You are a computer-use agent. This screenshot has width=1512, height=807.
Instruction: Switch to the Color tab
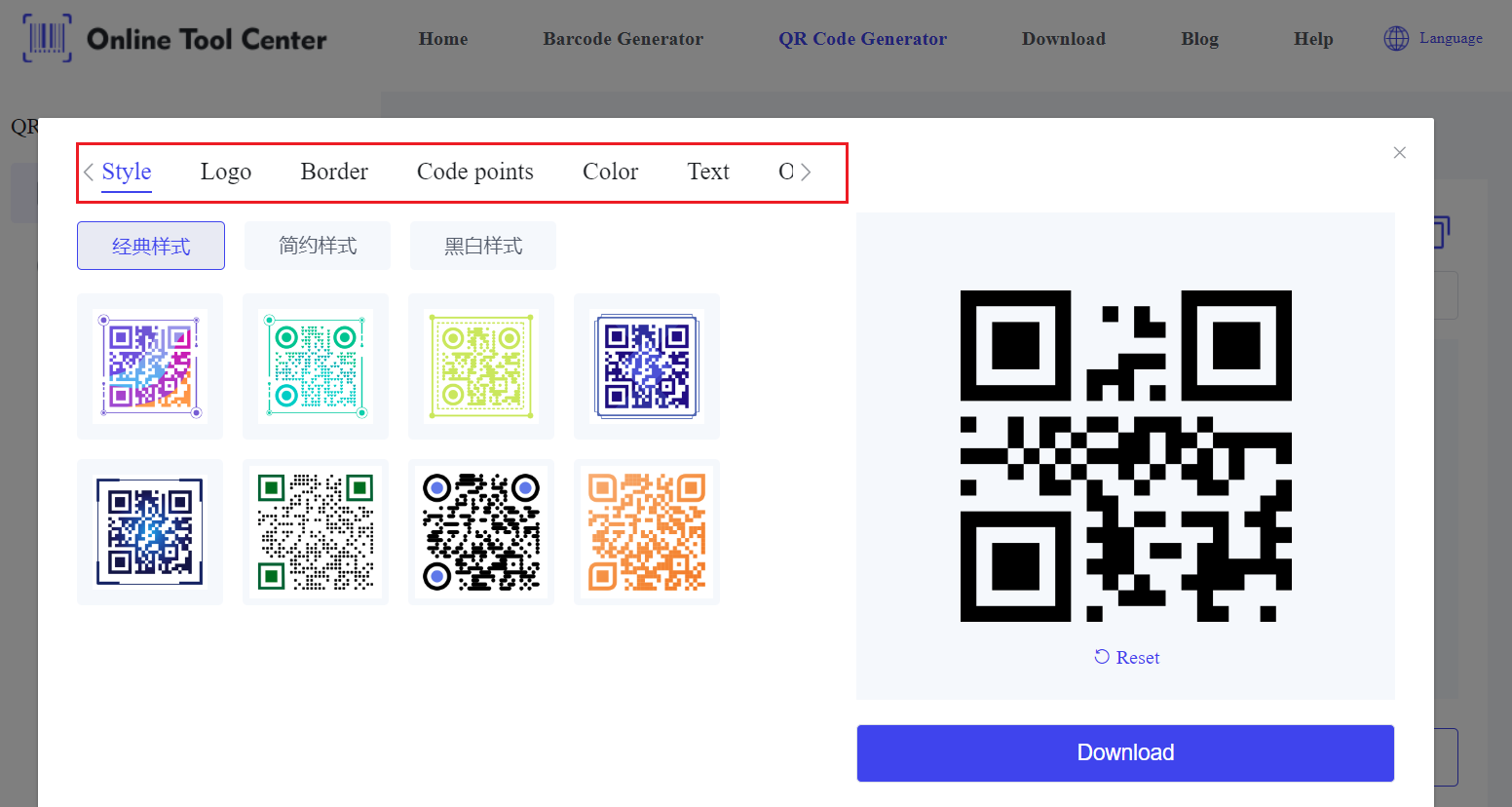click(611, 172)
